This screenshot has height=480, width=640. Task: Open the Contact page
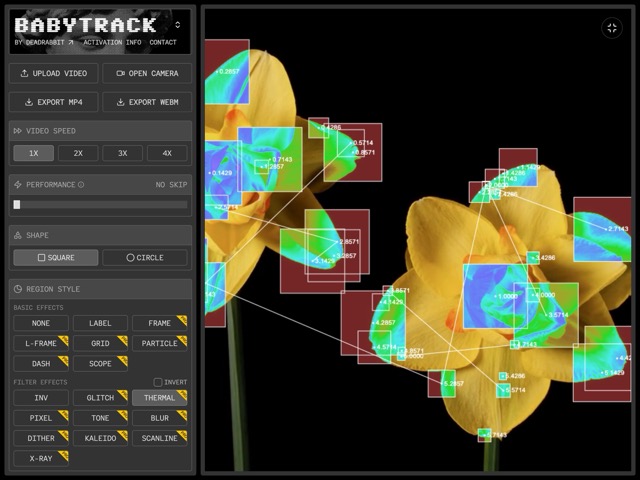tap(163, 43)
